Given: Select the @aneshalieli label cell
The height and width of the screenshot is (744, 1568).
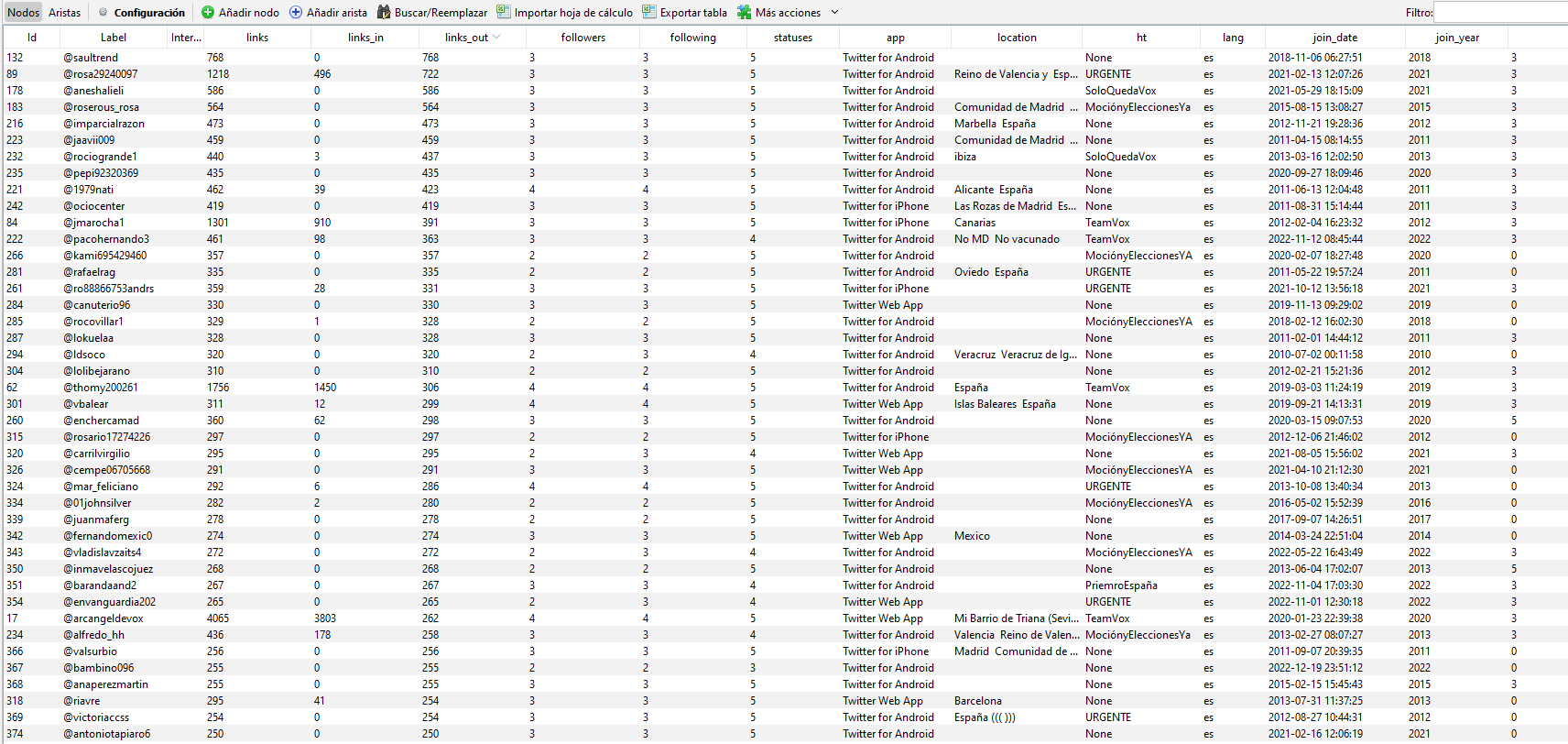Looking at the screenshot, I should coord(93,91).
